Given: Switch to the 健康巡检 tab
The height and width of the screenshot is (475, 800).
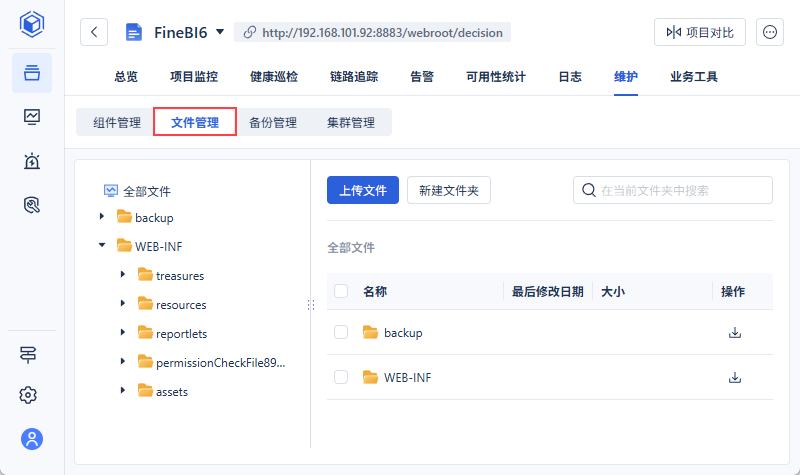Looking at the screenshot, I should coord(274,77).
